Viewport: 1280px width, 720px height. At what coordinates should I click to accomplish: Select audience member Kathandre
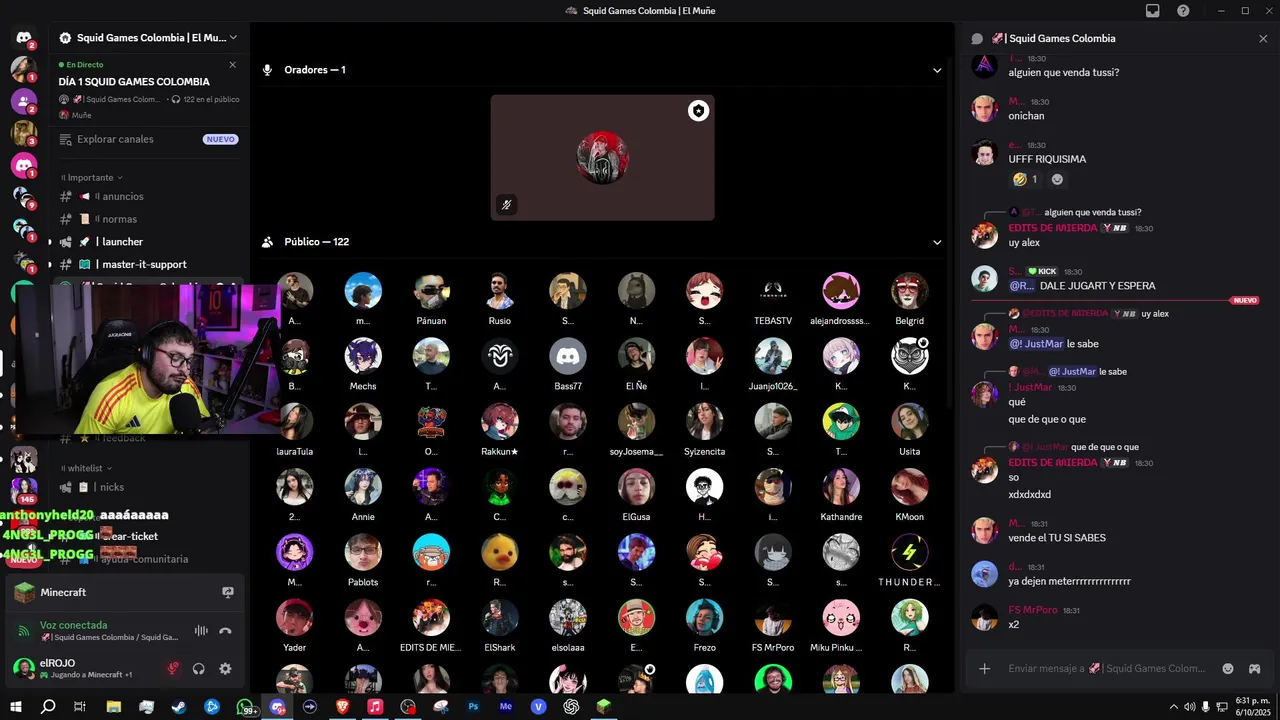coord(841,494)
